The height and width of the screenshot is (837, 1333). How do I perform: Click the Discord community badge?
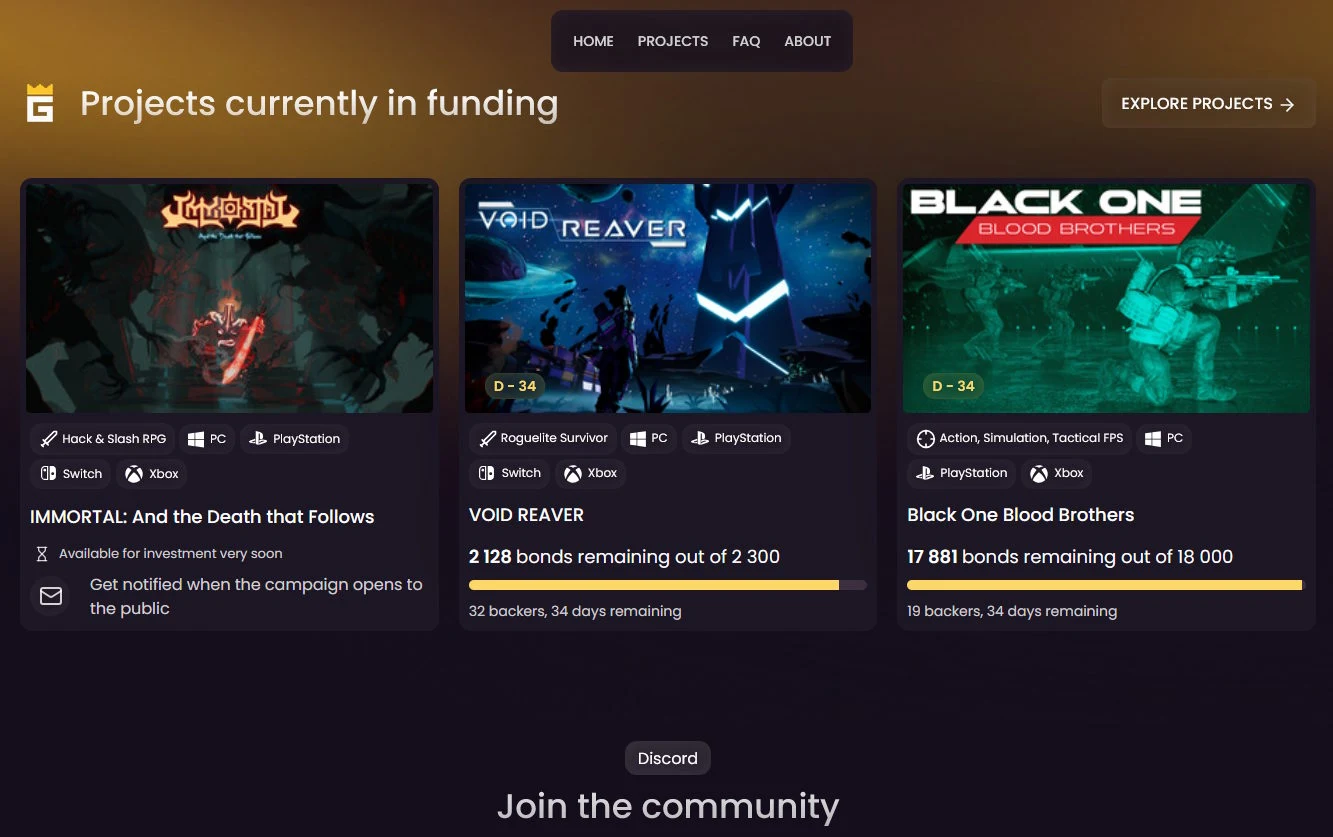(668, 758)
